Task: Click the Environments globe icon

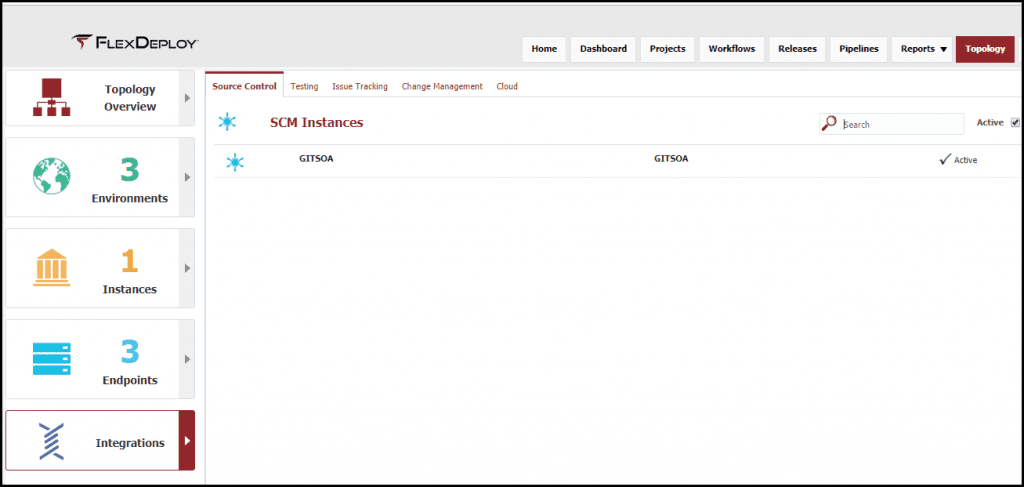Action: pyautogui.click(x=52, y=176)
